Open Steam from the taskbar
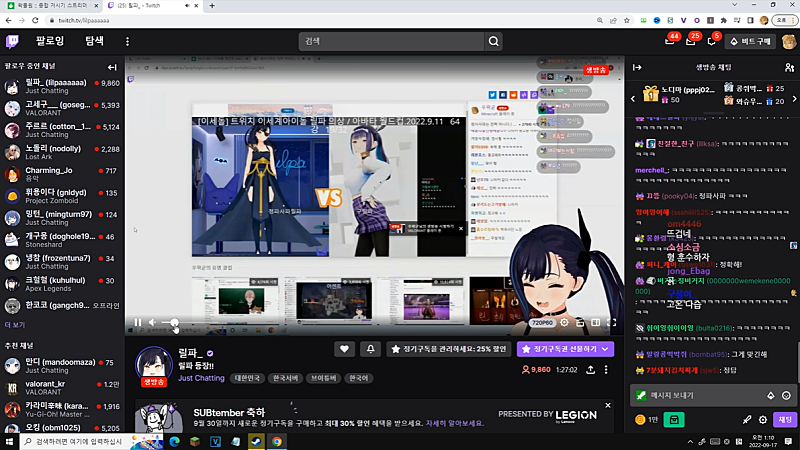Screen dimensions: 800x450 [256, 441]
